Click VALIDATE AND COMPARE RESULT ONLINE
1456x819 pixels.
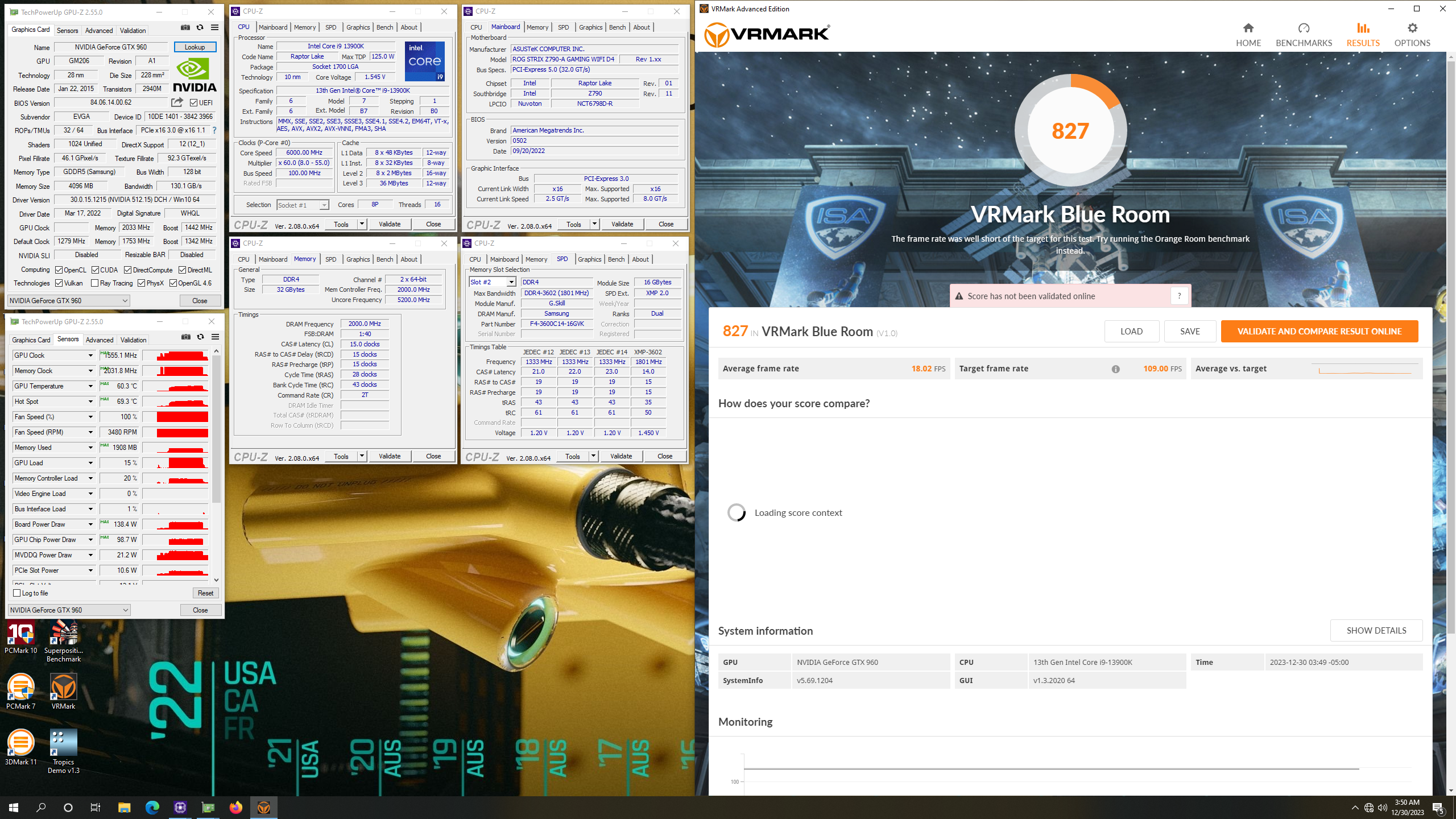(x=1319, y=331)
